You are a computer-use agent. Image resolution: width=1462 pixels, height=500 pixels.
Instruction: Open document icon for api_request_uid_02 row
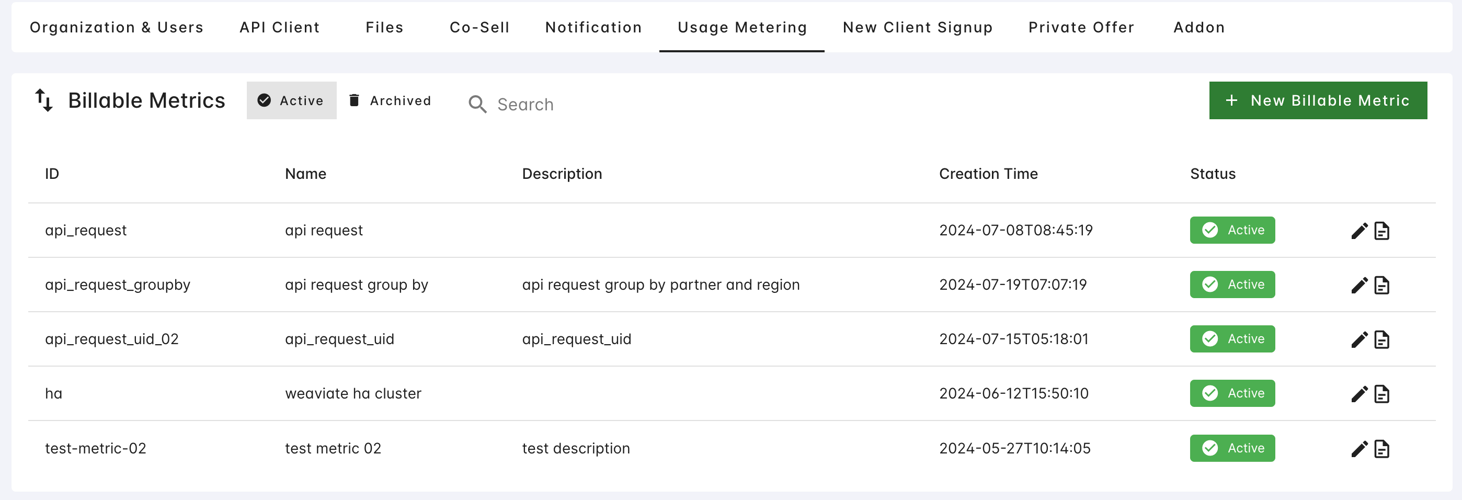click(x=1382, y=340)
